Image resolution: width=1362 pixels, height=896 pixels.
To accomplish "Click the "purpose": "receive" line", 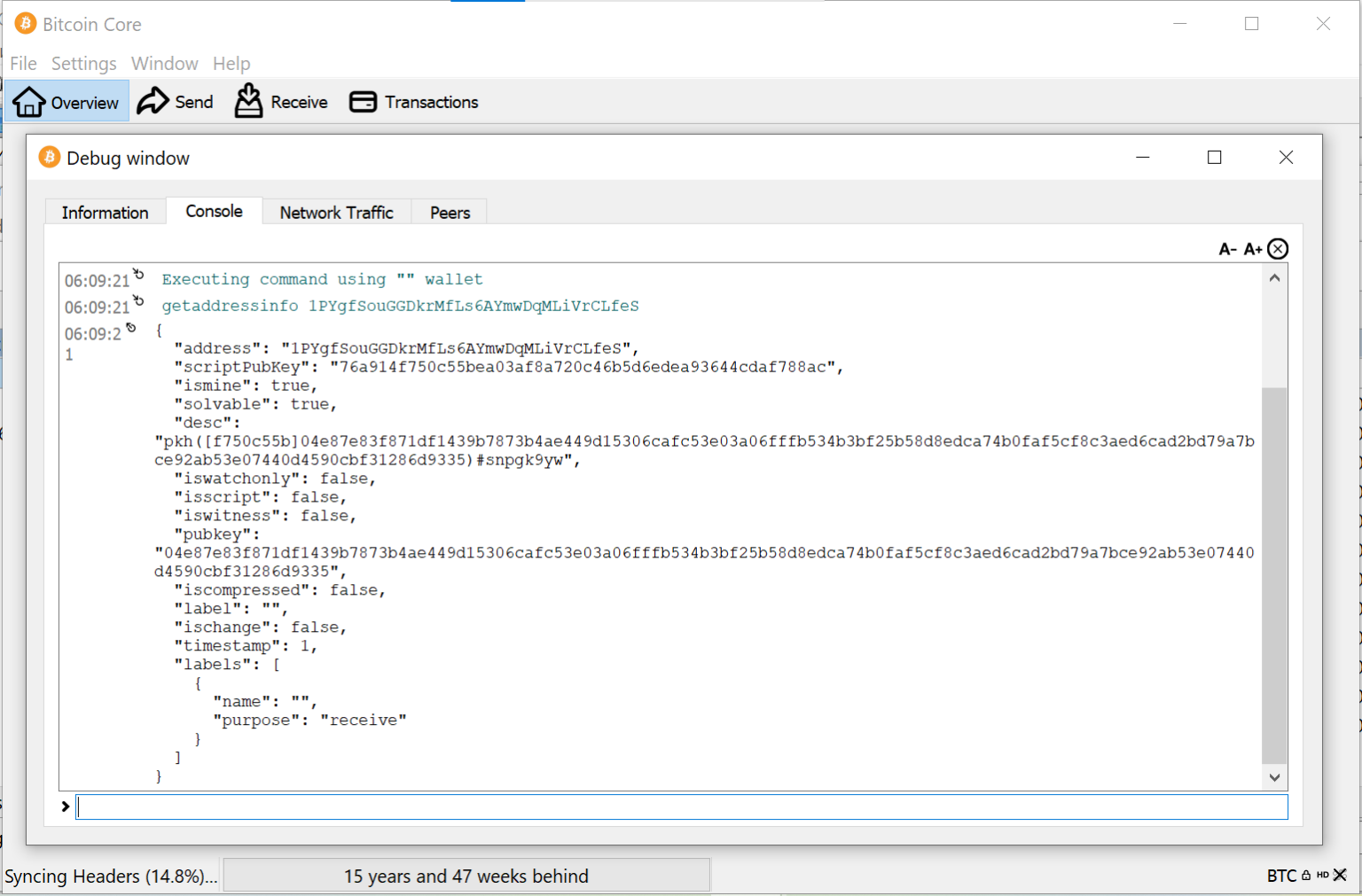I will pyautogui.click(x=309, y=721).
